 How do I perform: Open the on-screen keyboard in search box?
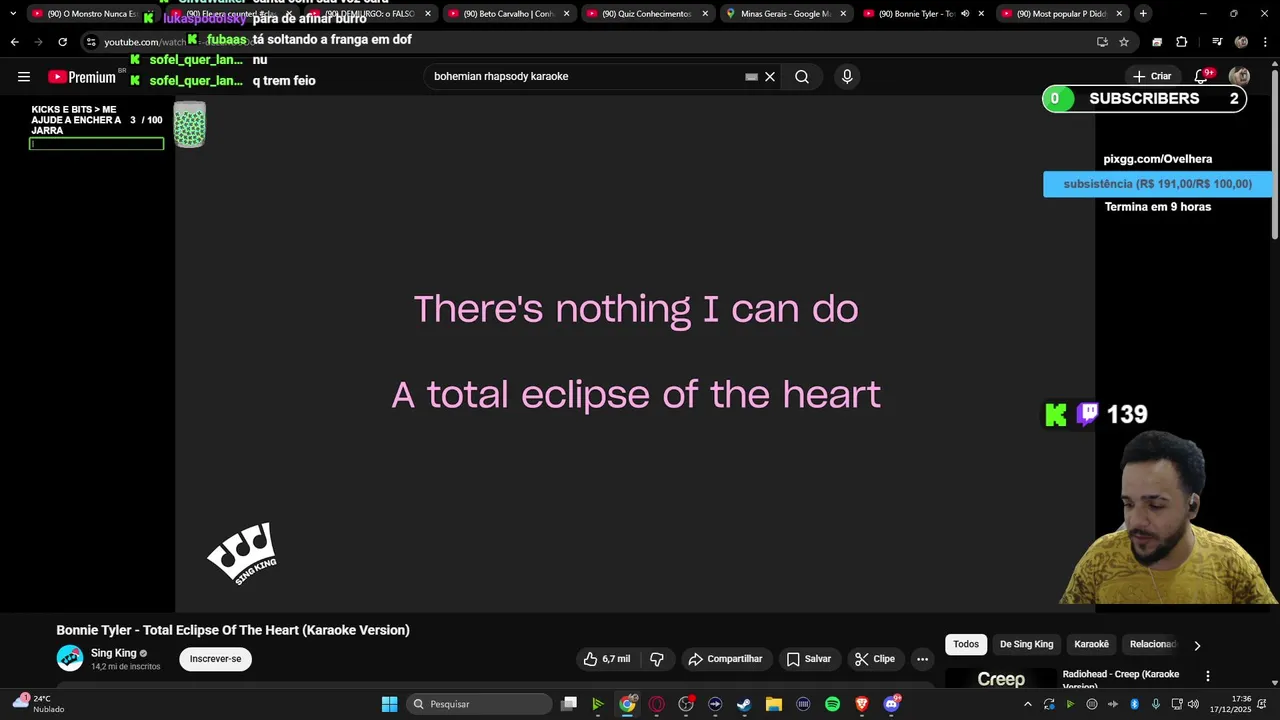[751, 77]
